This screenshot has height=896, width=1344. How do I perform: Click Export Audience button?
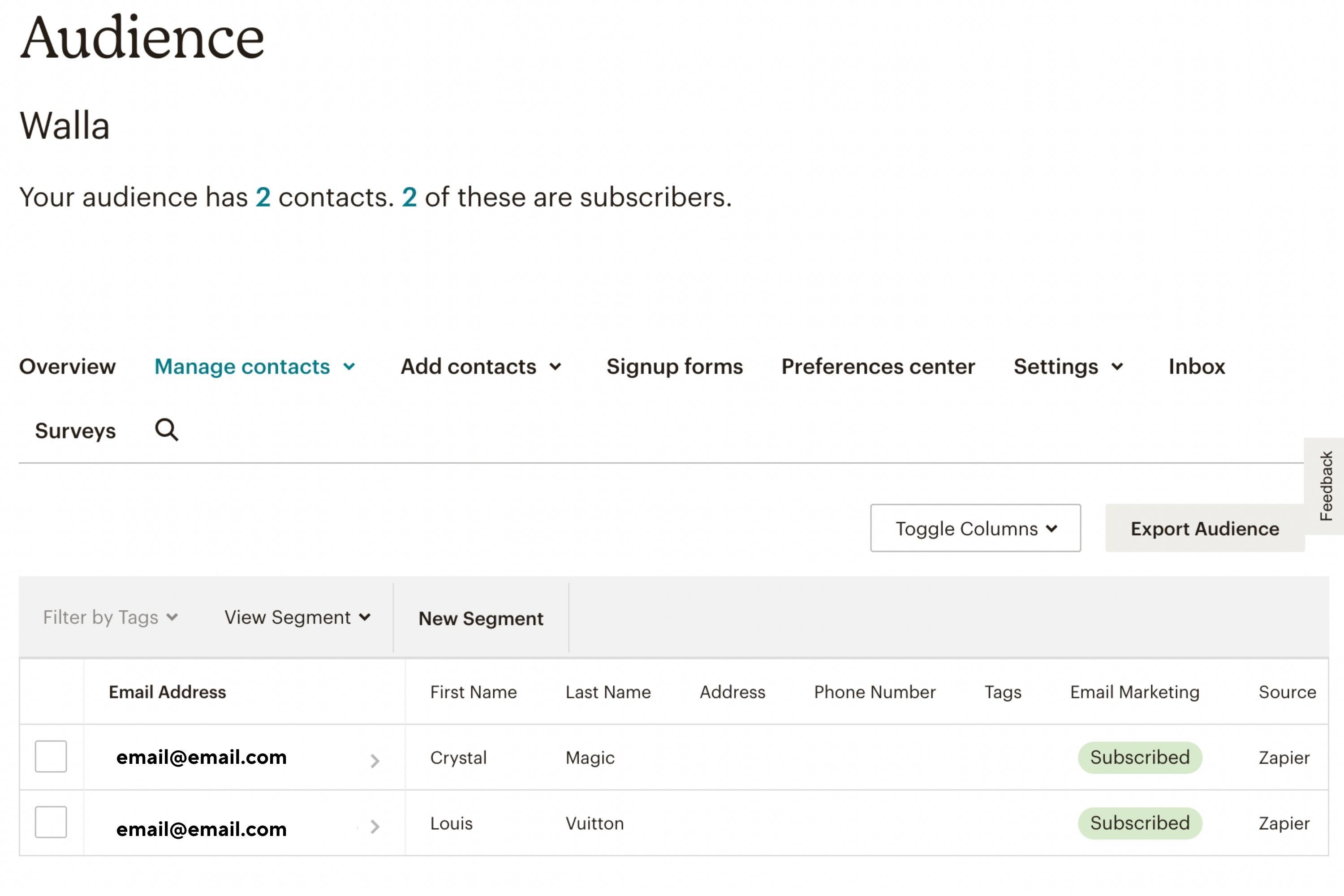tap(1205, 529)
